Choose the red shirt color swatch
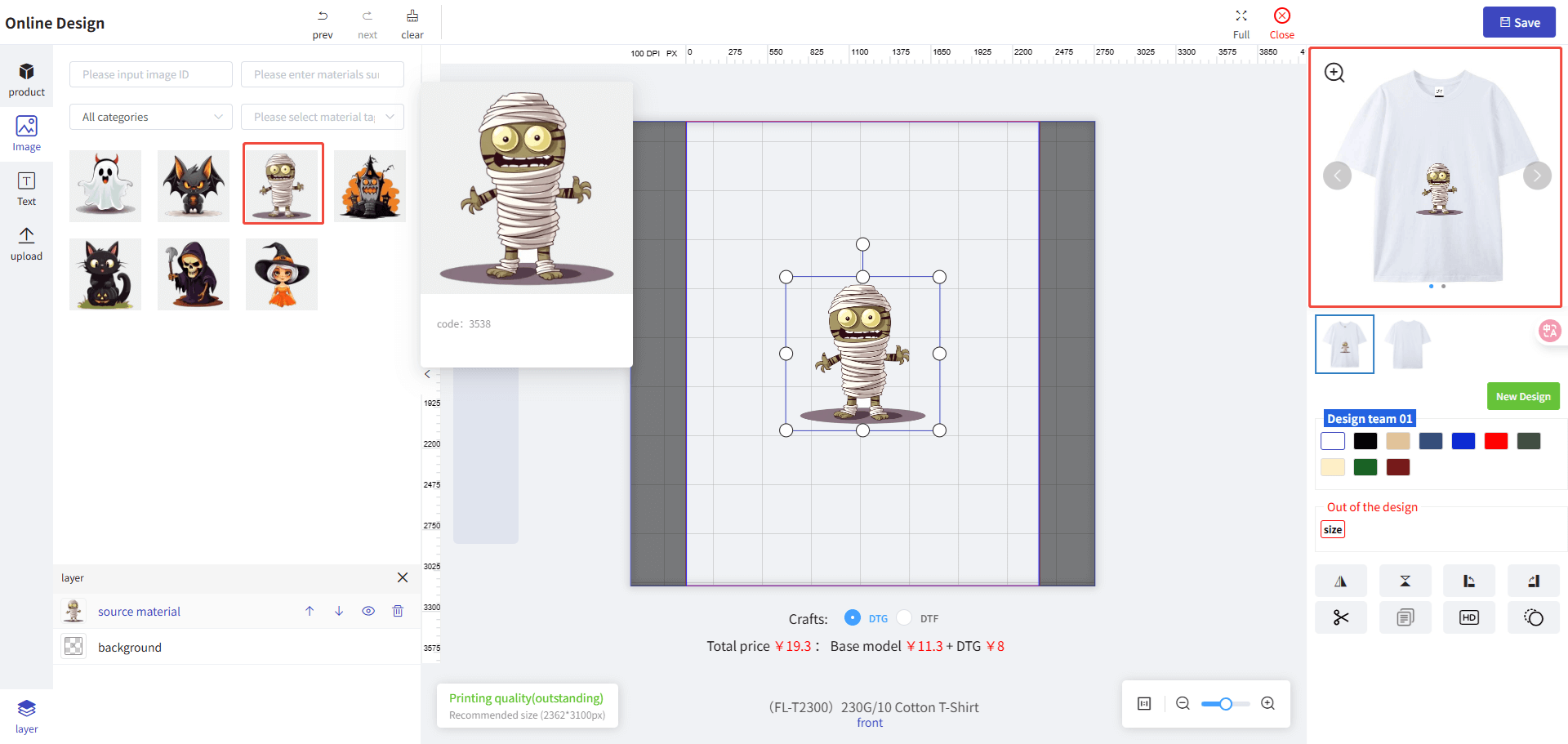 coord(1495,441)
